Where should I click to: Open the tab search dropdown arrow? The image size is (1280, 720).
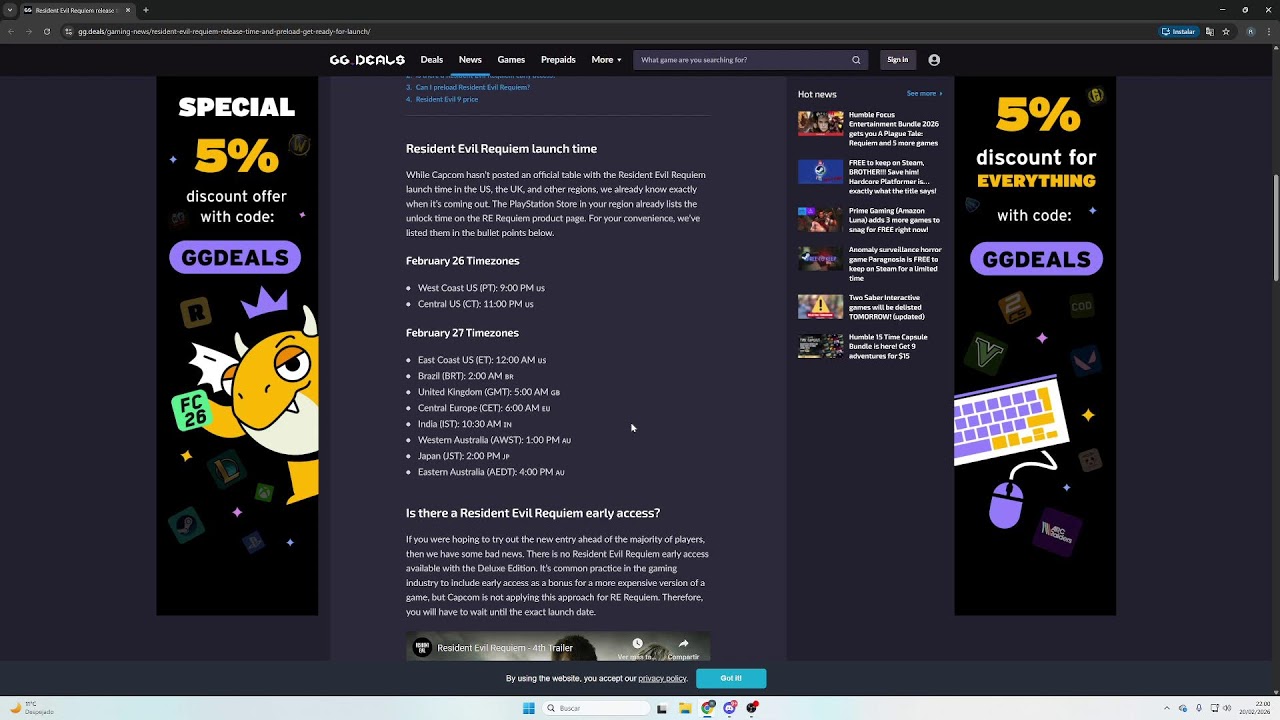point(10,10)
